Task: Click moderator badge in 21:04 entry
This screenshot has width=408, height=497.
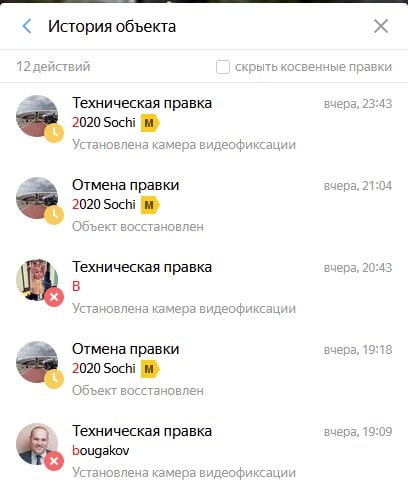Action: pyautogui.click(x=150, y=205)
